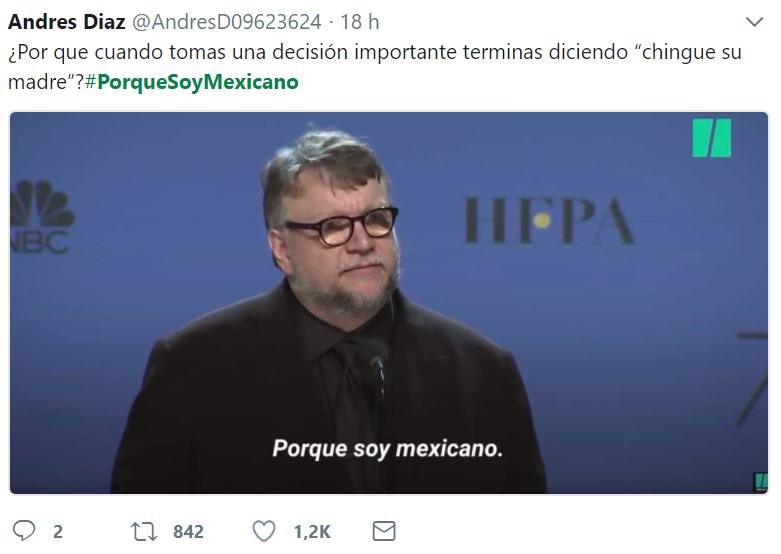Viewport: 781px width, 554px height.
Task: Send tweet via direct message envelope icon
Action: [x=384, y=531]
